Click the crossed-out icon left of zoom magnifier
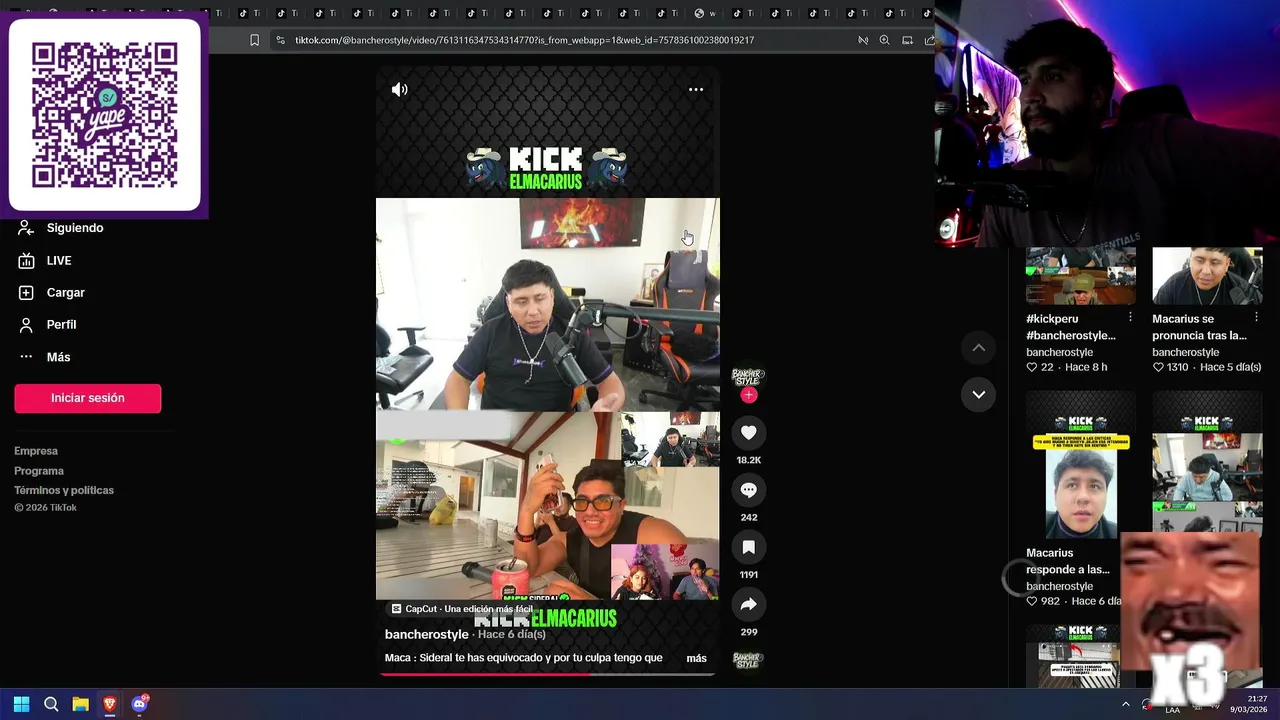 point(862,40)
